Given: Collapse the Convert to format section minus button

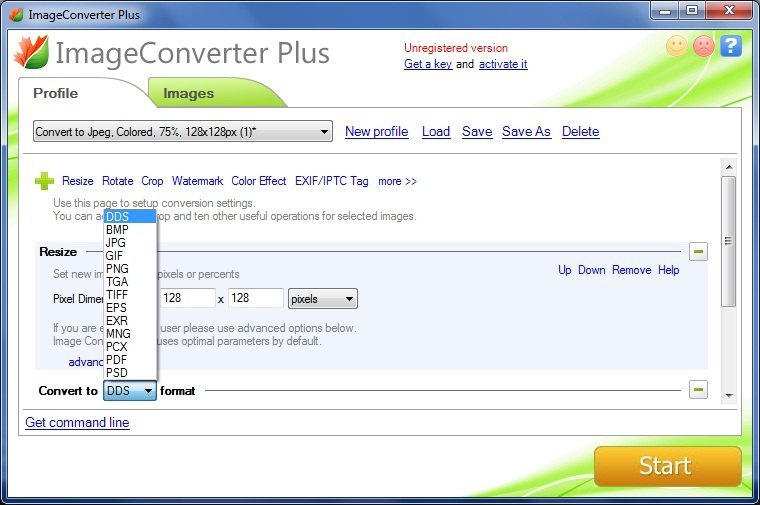Looking at the screenshot, I should pyautogui.click(x=698, y=390).
